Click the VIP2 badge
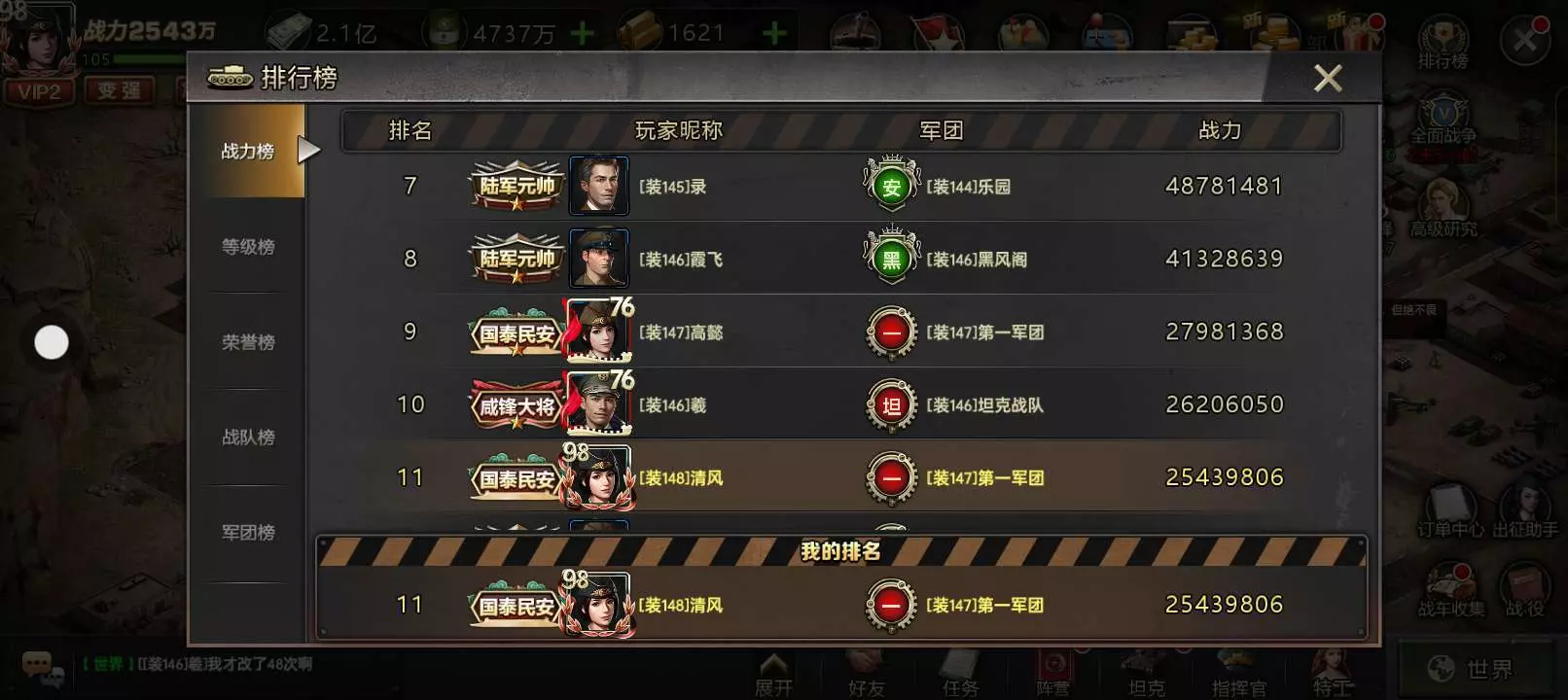This screenshot has width=1568, height=700. (x=39, y=90)
